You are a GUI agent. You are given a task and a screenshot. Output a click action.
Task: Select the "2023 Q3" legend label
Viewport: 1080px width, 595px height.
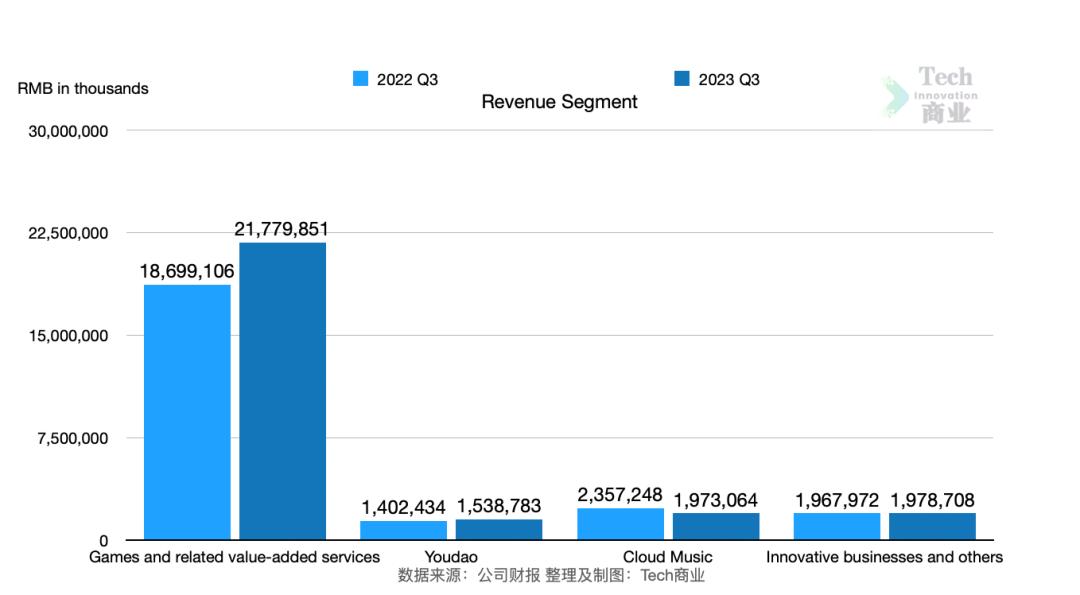pyautogui.click(x=729, y=80)
